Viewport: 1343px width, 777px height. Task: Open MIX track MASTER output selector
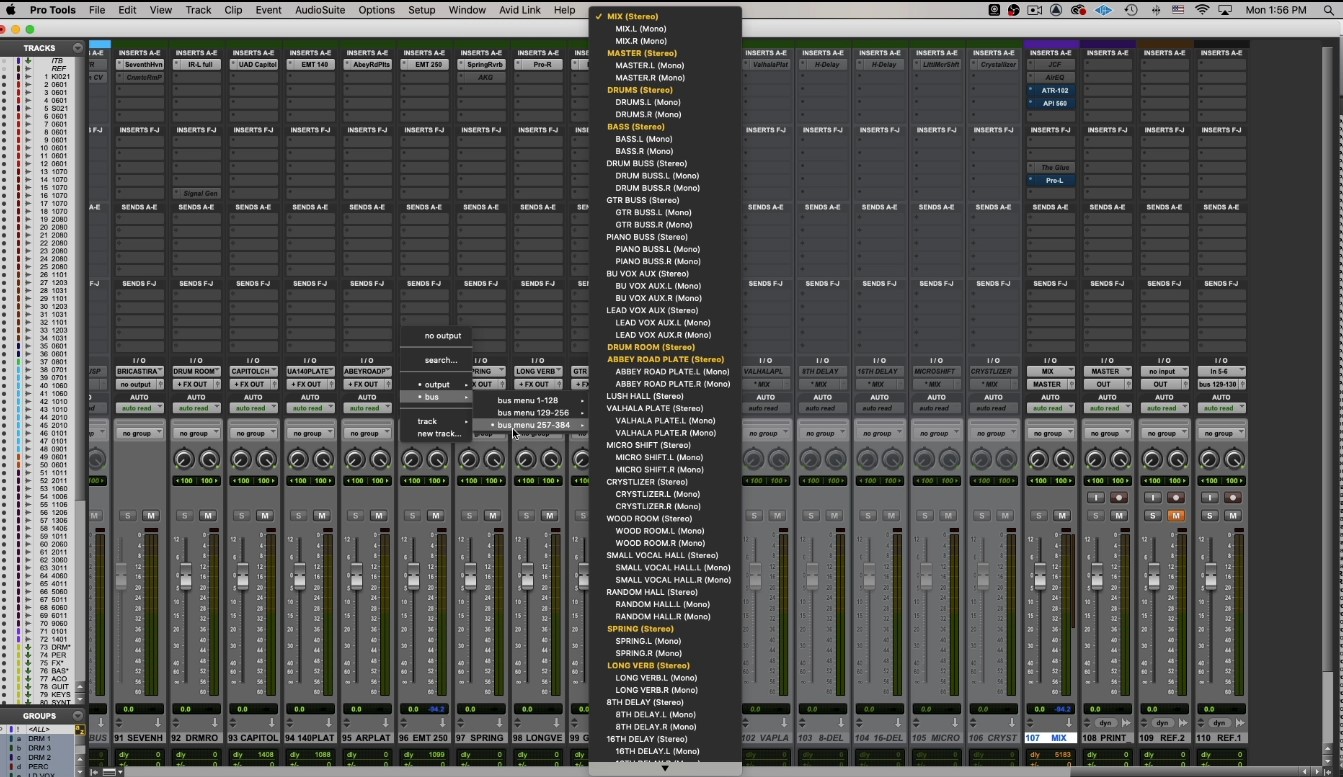1047,384
